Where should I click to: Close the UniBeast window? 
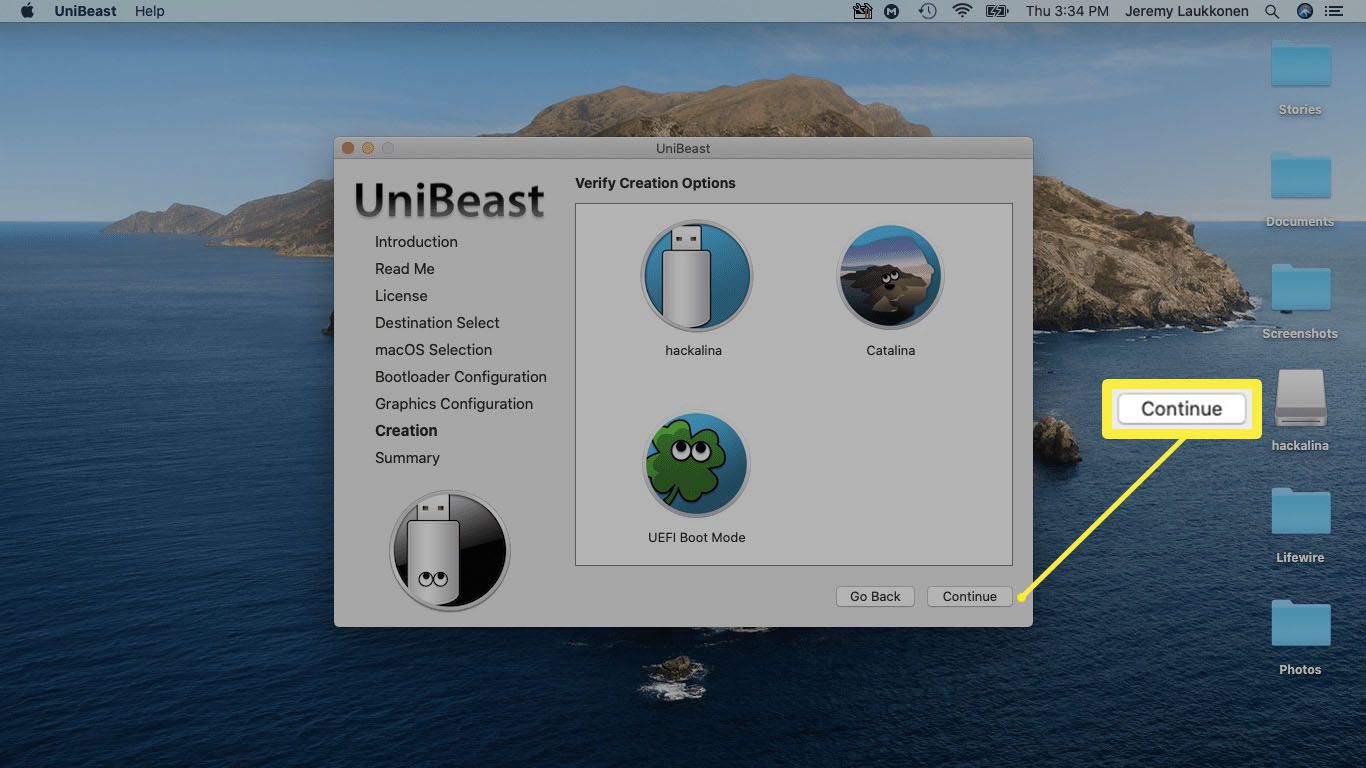[x=348, y=148]
